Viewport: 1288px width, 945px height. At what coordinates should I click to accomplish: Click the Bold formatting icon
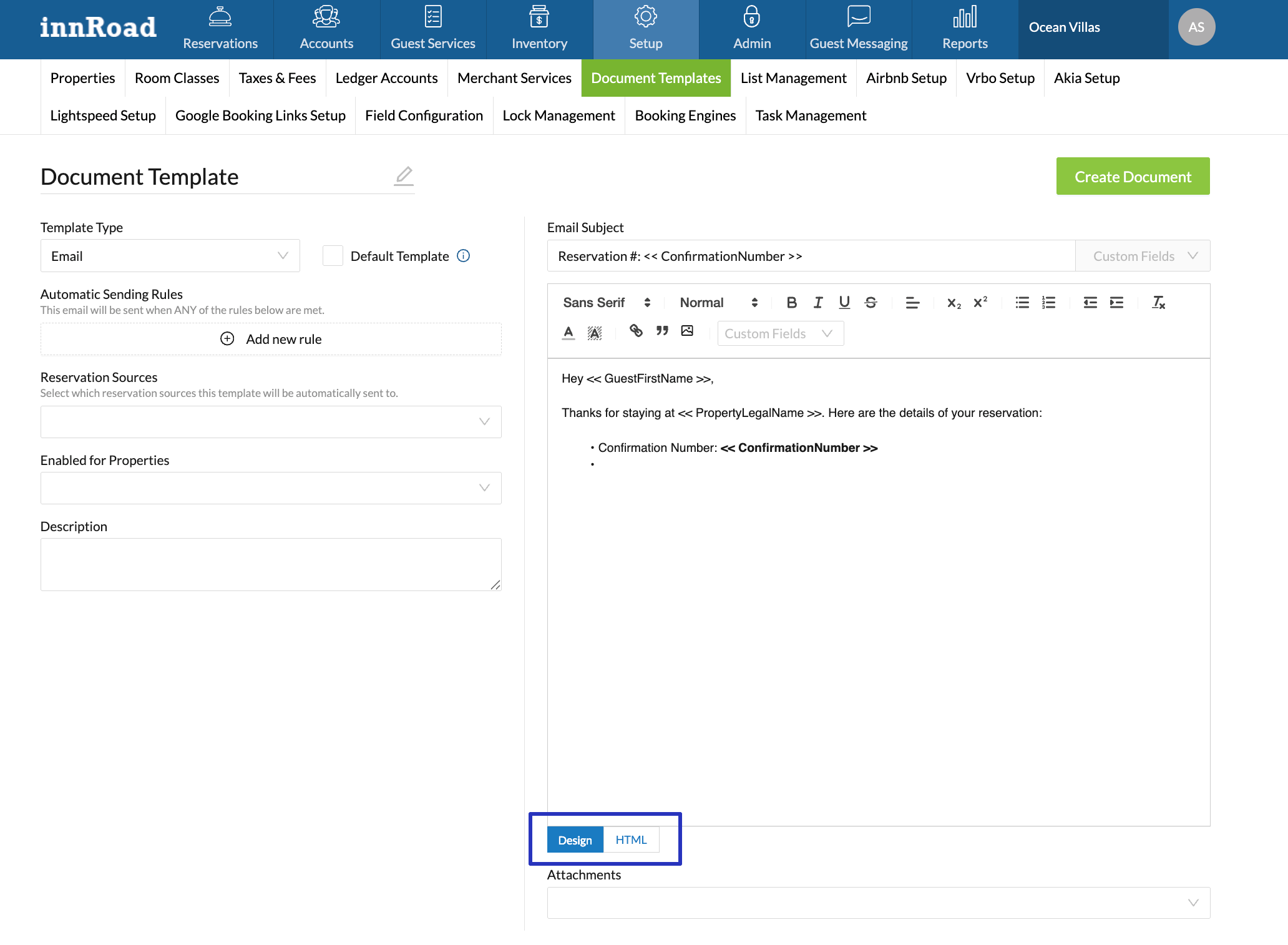[x=791, y=303]
